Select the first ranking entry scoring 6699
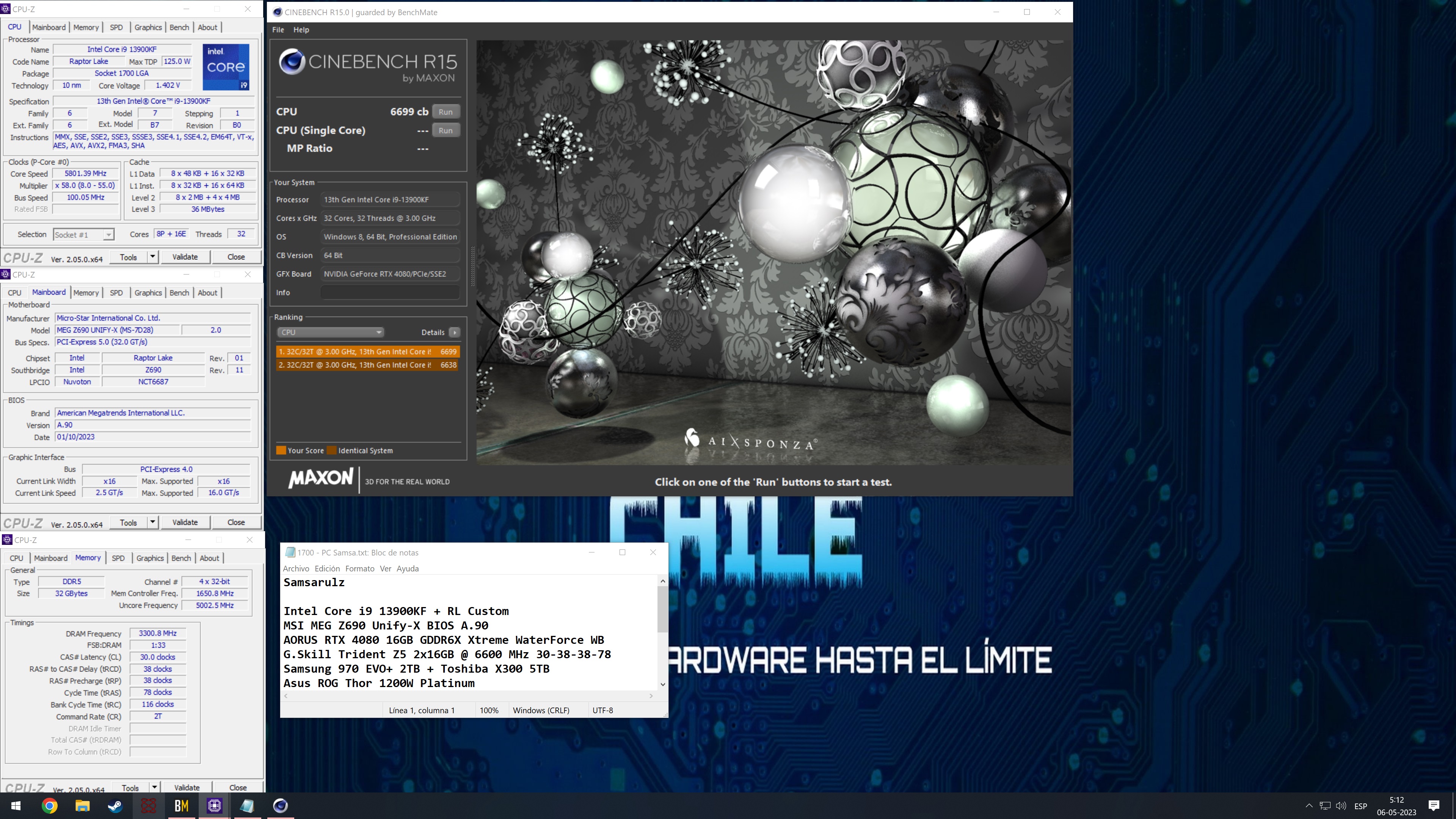Image resolution: width=1456 pixels, height=819 pixels. (368, 351)
